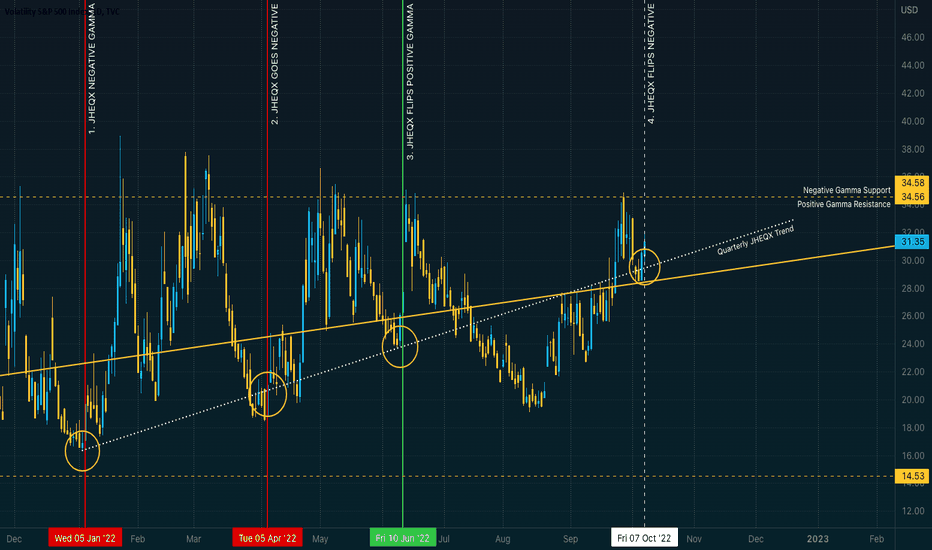This screenshot has height=550, width=932.
Task: Click the Volatility S&P 500 Index chart title
Action: pyautogui.click(x=62, y=11)
